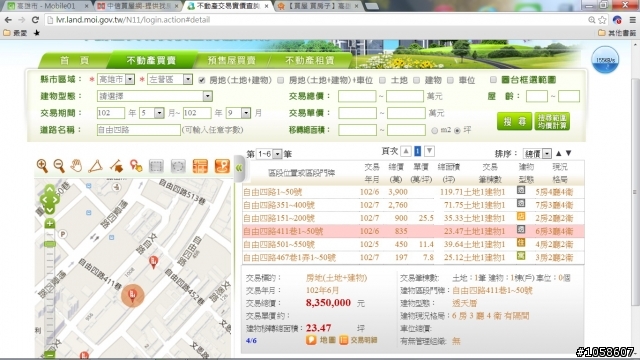Open 不動產租賃 navigation tab
The height and width of the screenshot is (360, 640).
point(309,60)
